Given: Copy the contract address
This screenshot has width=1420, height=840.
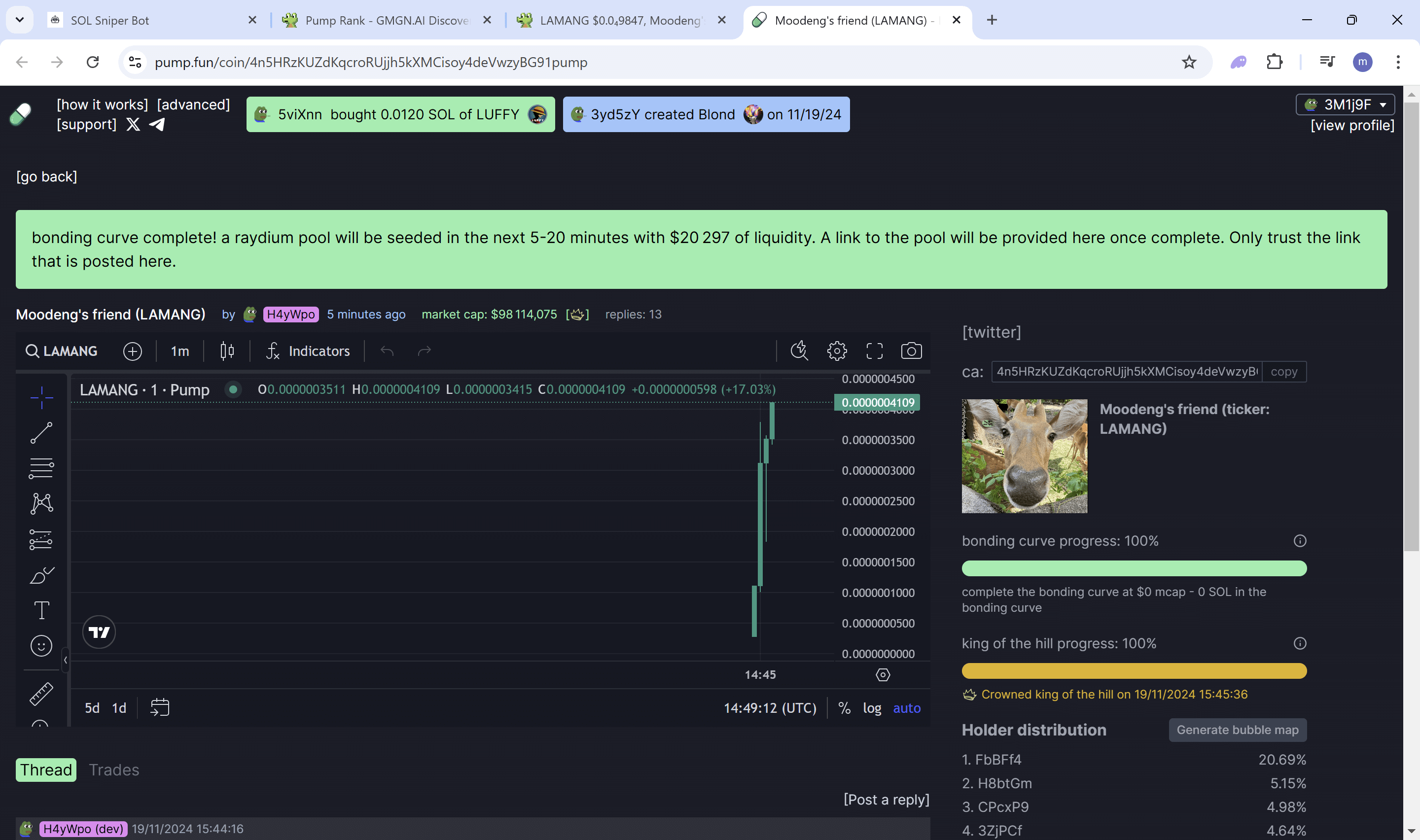Looking at the screenshot, I should click(1283, 372).
